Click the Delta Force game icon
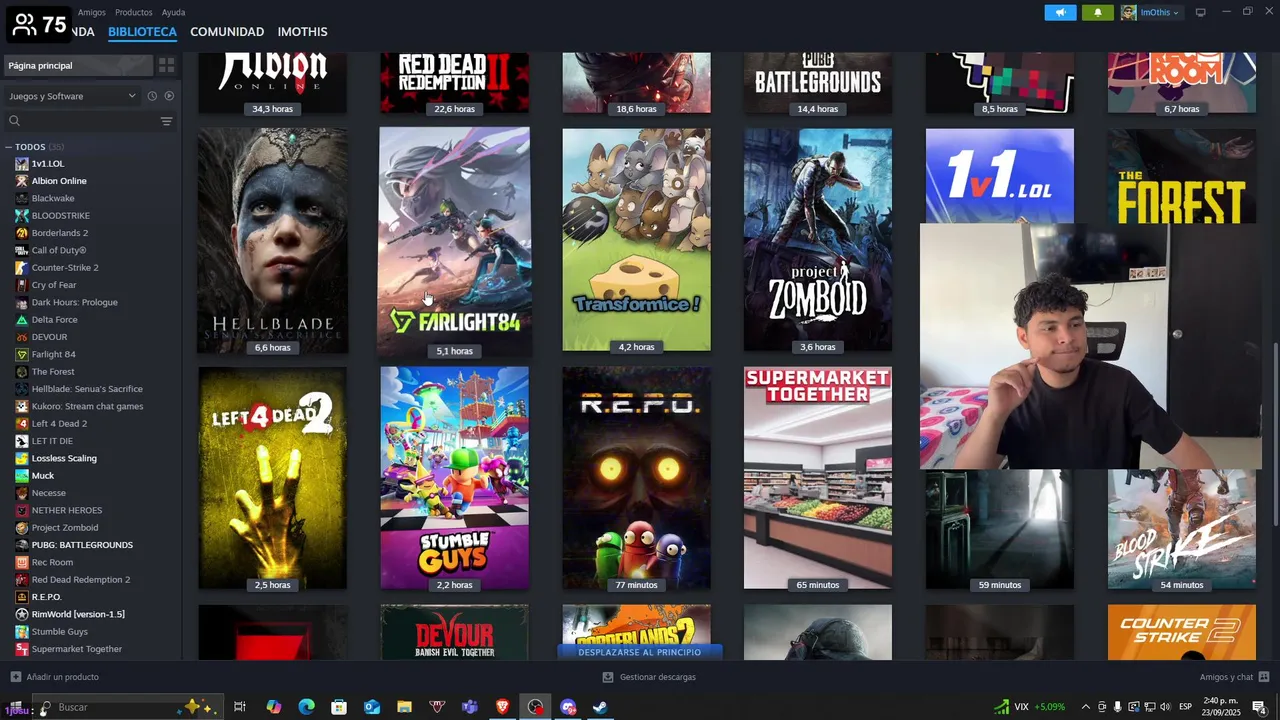The height and width of the screenshot is (720, 1280). [x=22, y=320]
